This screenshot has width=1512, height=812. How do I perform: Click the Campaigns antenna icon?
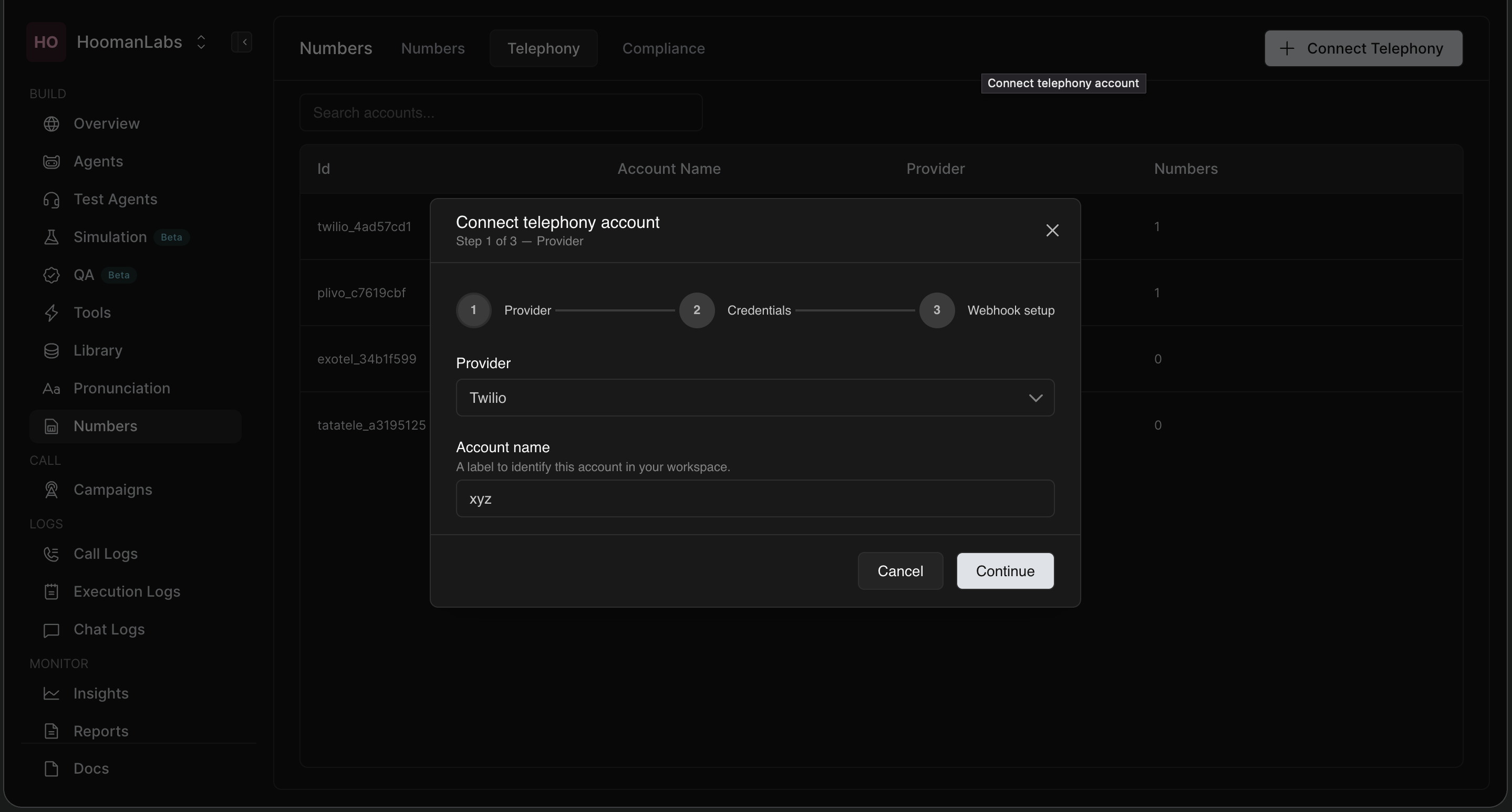pos(51,490)
